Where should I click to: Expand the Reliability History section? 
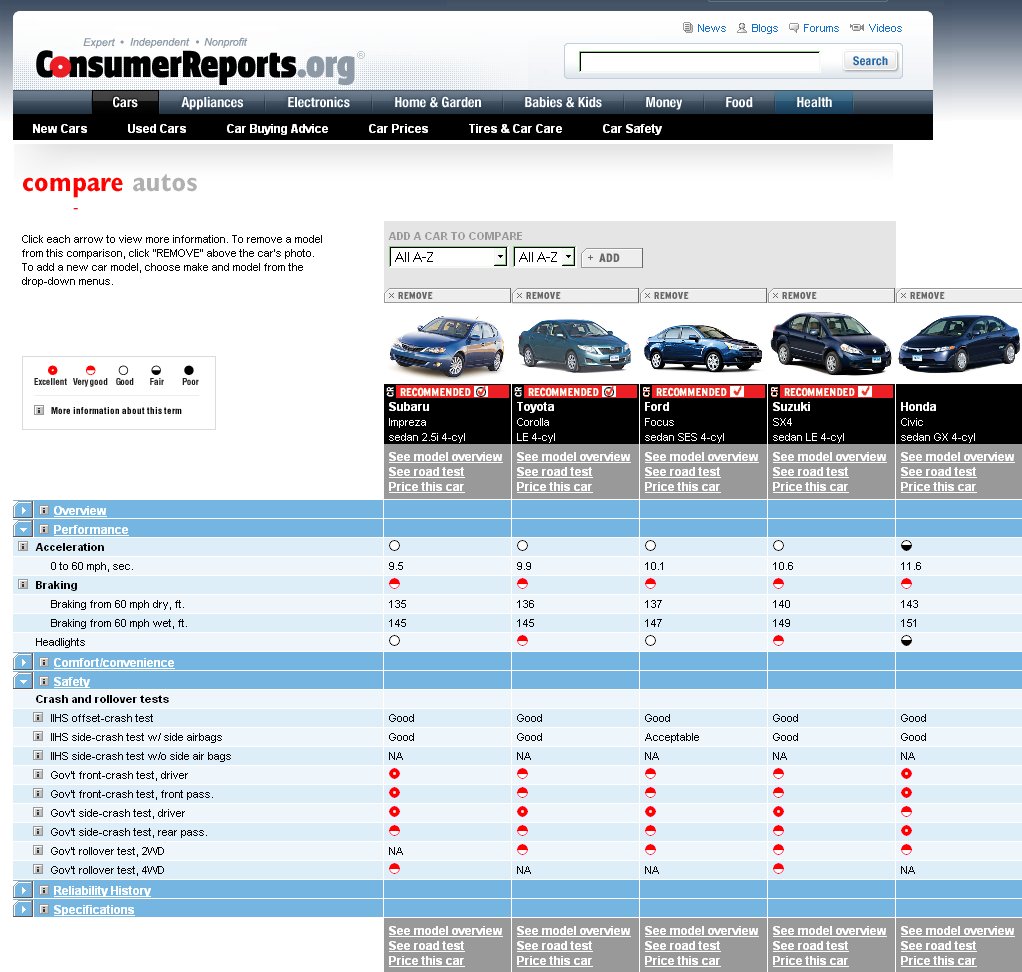point(24,891)
